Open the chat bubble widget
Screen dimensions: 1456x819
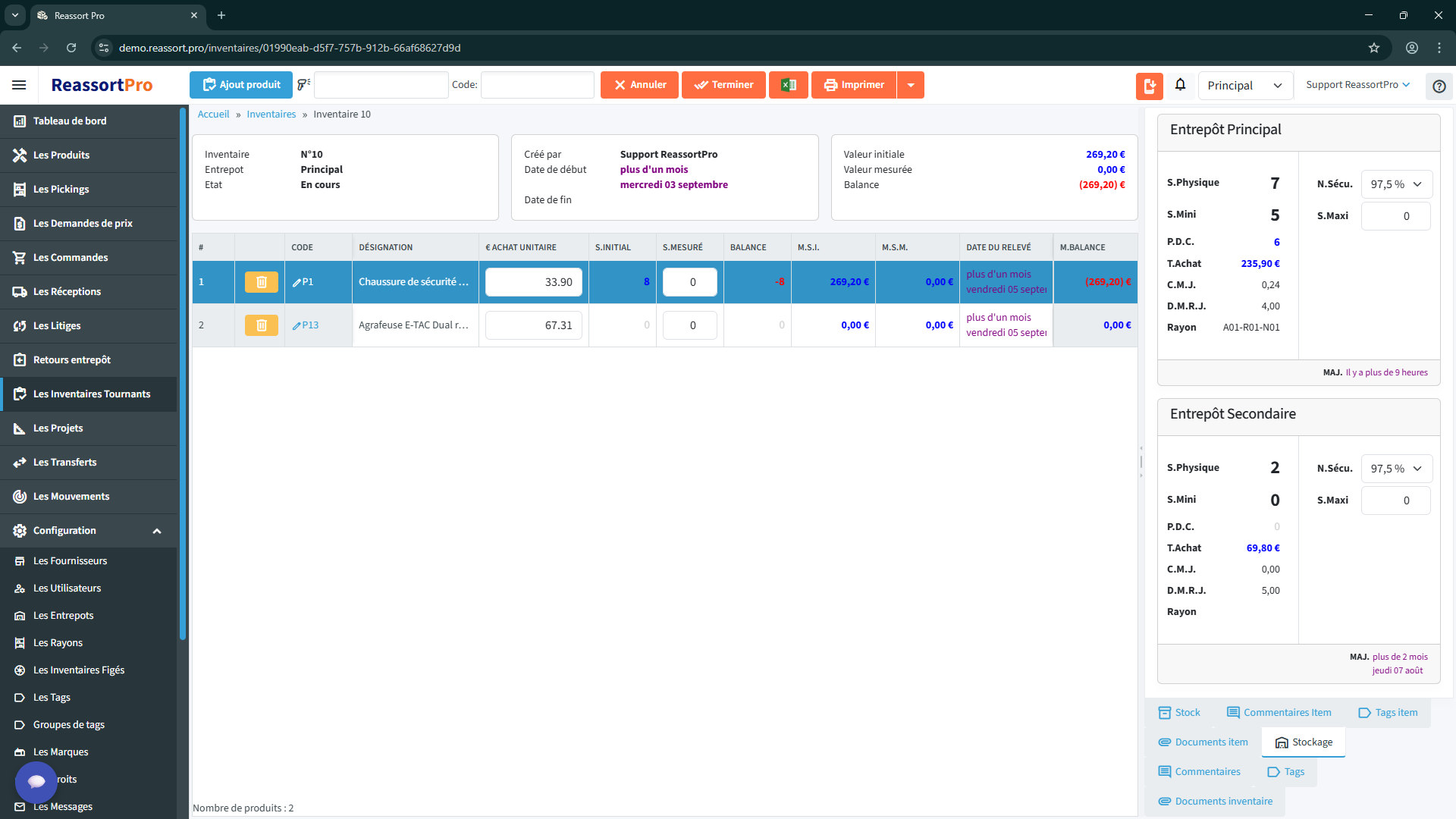(x=36, y=781)
